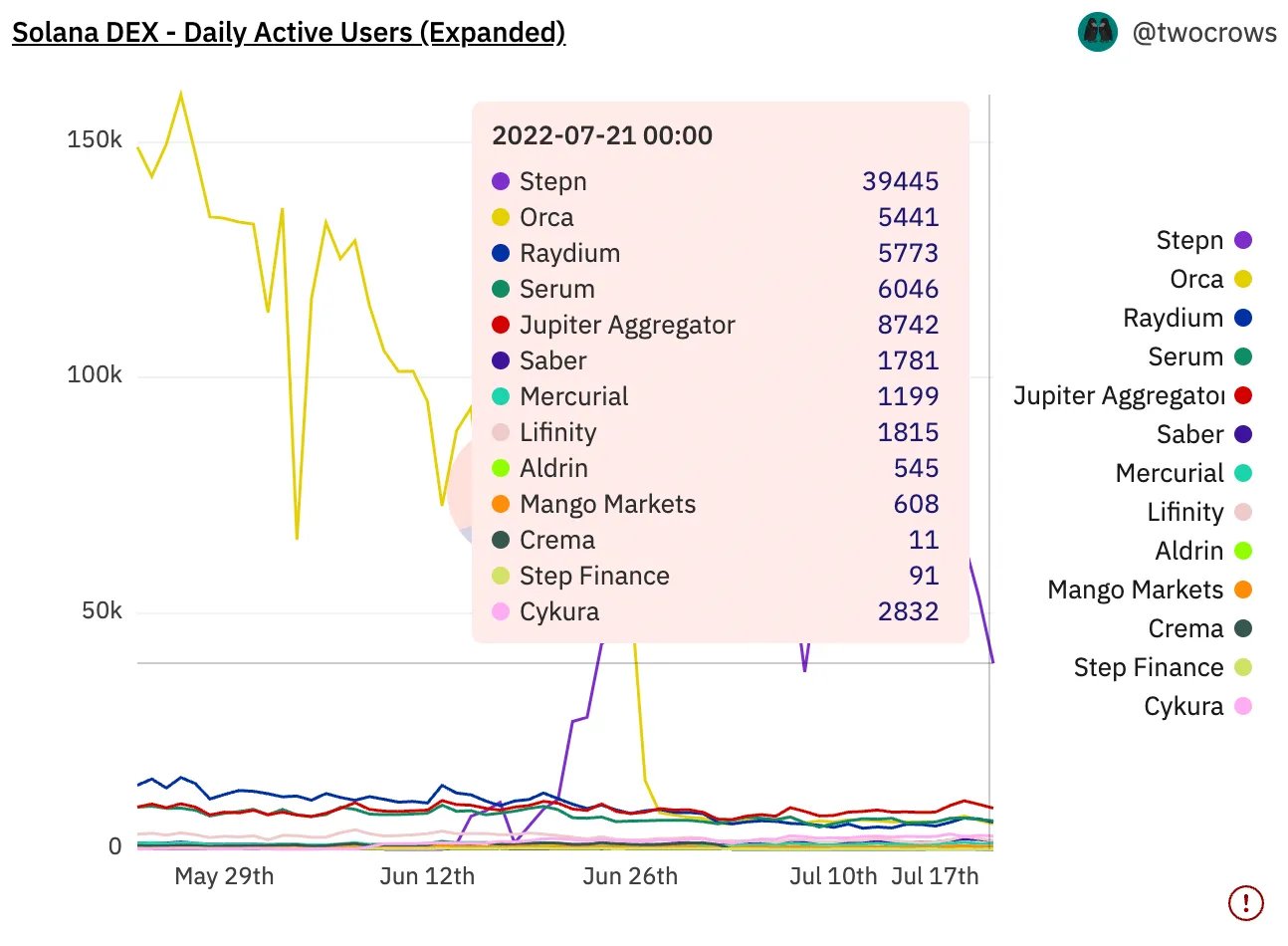Click the tooltip date 2022-07-21 00:00
1288x946 pixels.
click(602, 135)
